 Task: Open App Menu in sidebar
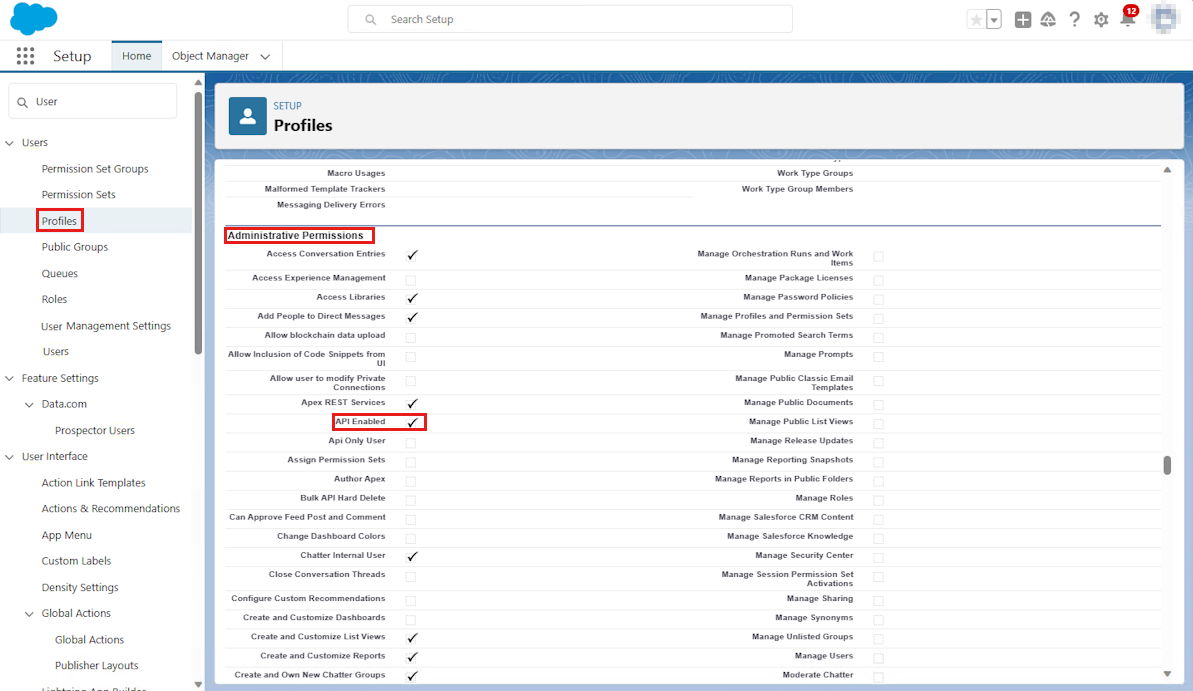click(66, 535)
